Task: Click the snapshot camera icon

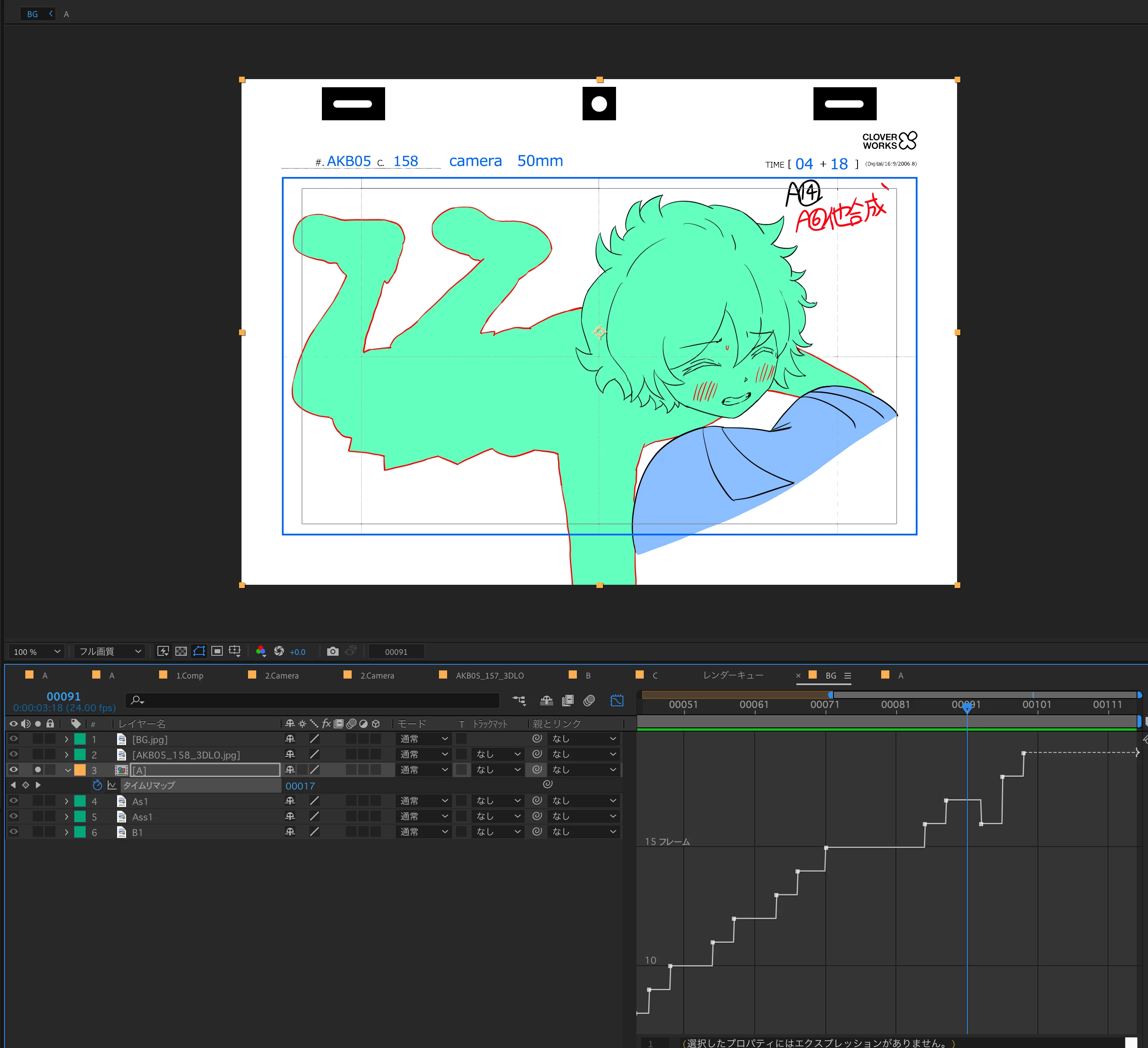Action: pyautogui.click(x=332, y=651)
